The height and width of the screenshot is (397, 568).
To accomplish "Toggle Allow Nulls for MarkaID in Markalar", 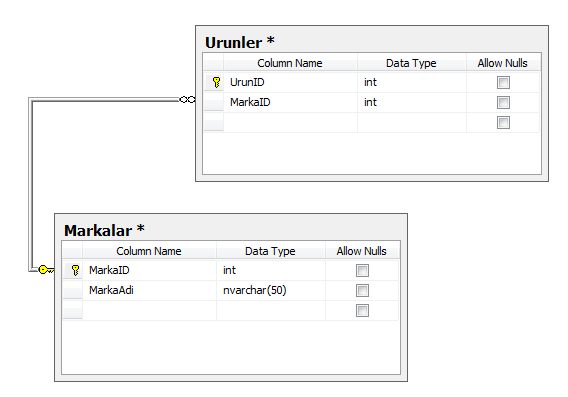I will 362,271.
